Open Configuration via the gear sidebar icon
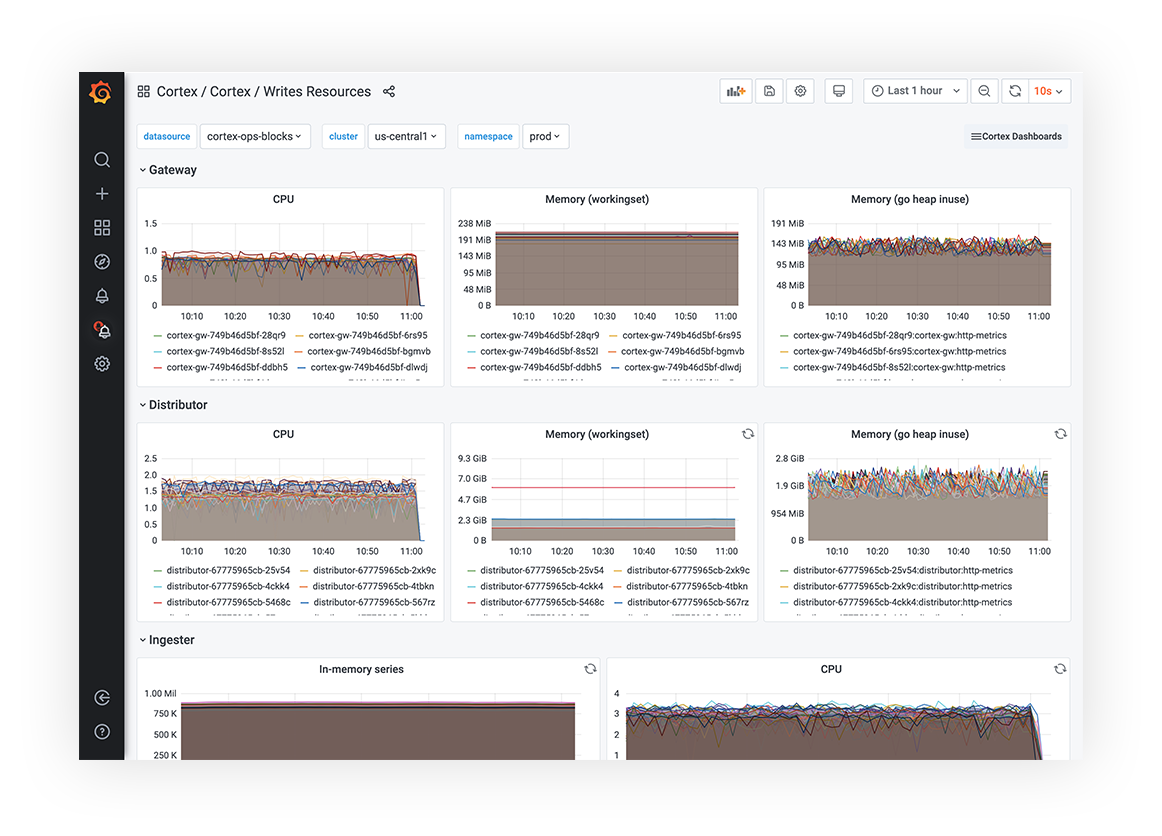This screenshot has width=1162, height=836. point(101,363)
